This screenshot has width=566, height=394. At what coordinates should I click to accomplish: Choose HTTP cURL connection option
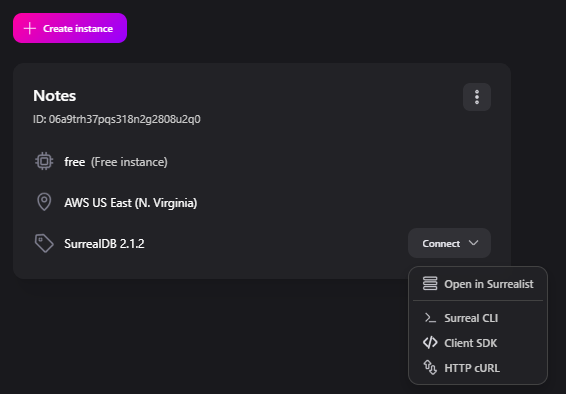[x=478, y=368]
